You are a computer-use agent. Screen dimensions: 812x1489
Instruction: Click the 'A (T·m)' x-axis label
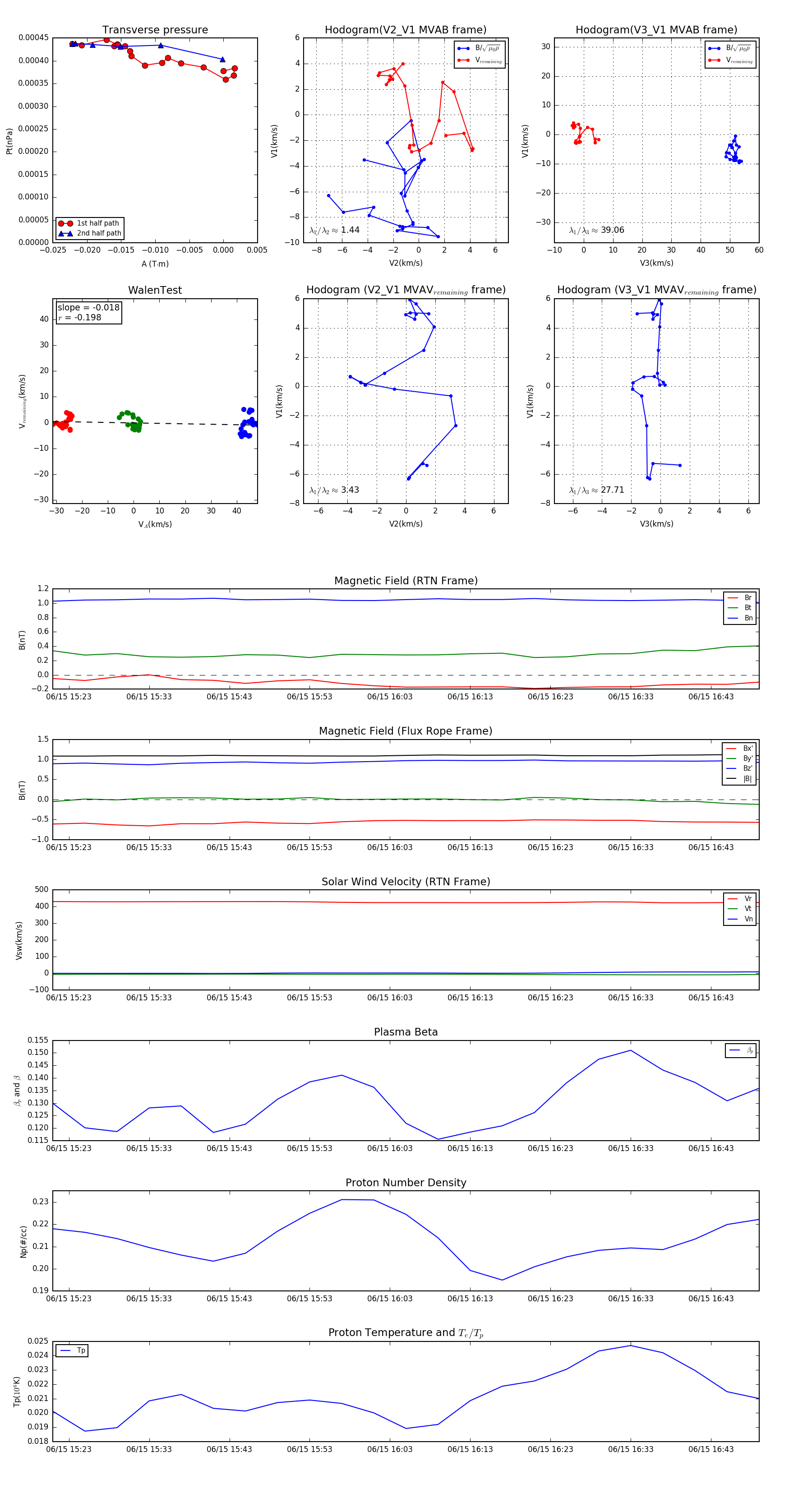click(155, 264)
